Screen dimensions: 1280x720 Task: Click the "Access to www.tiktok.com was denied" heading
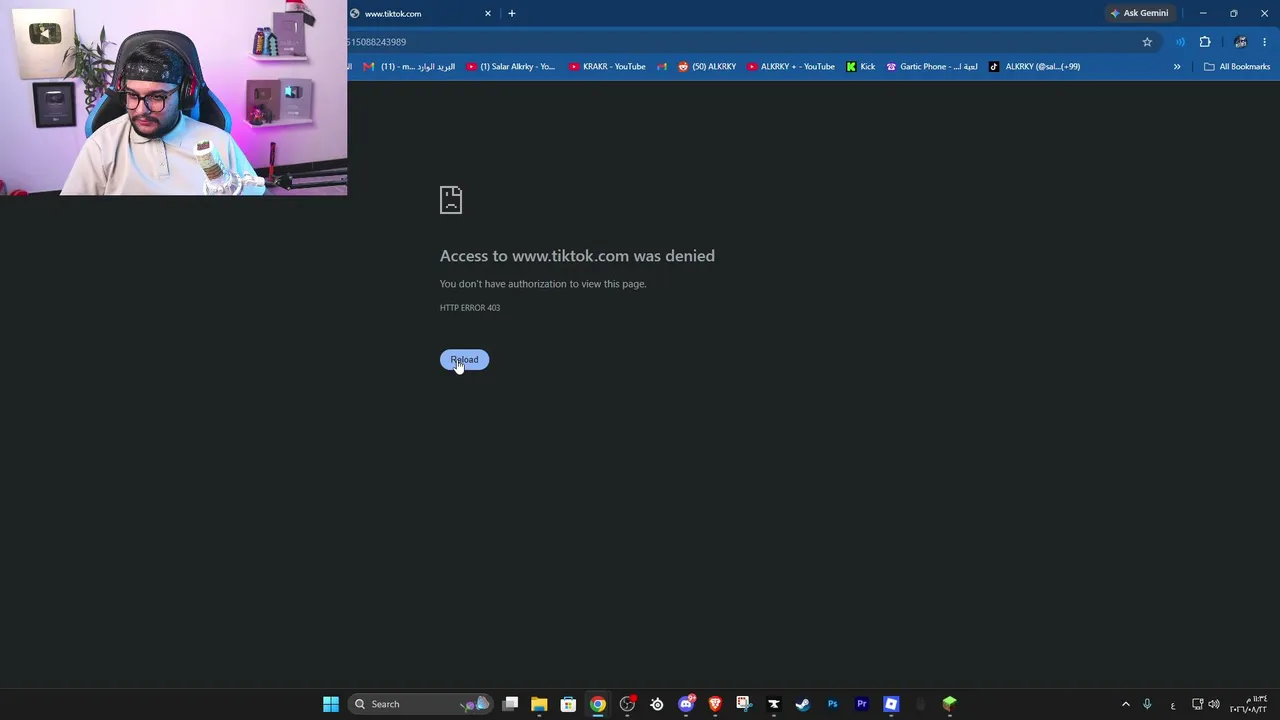tap(577, 256)
